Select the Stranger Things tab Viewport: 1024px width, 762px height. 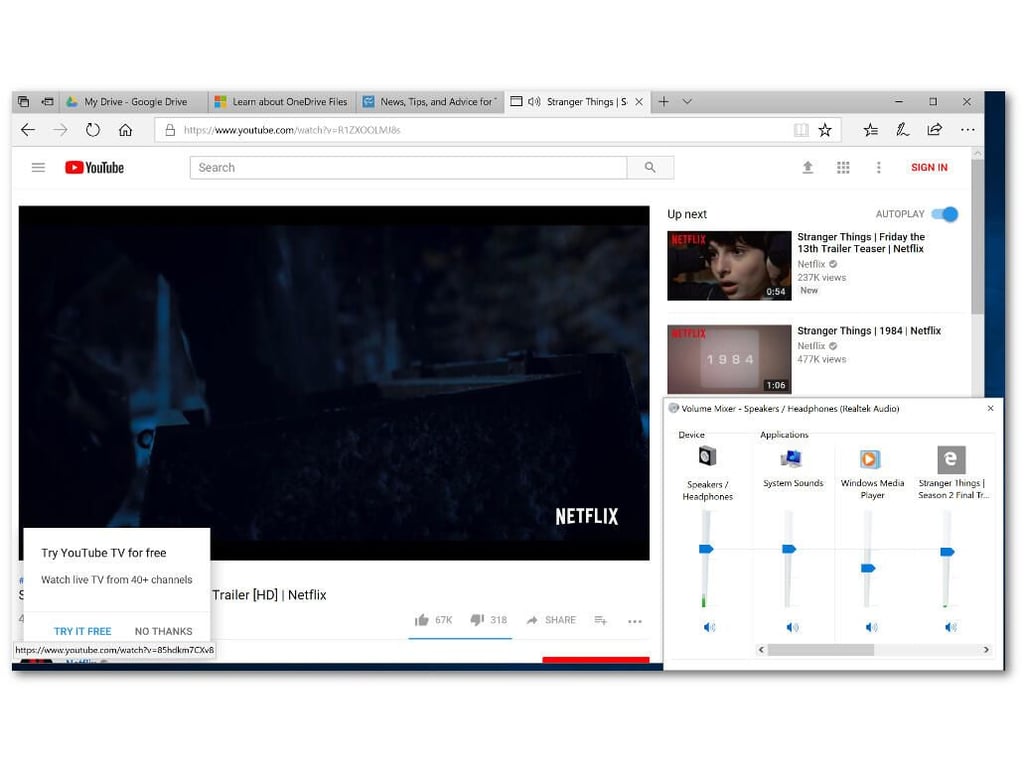click(577, 102)
